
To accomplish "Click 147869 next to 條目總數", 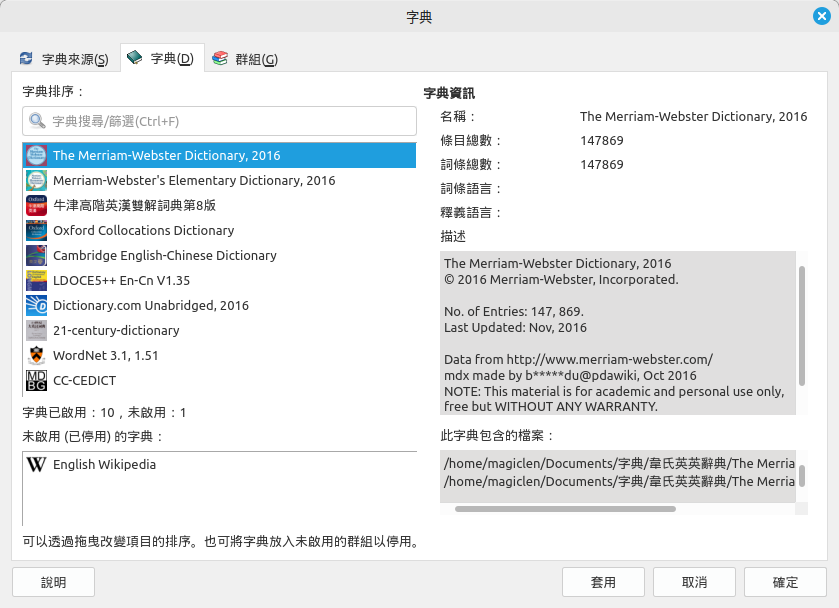I will pyautogui.click(x=602, y=141).
